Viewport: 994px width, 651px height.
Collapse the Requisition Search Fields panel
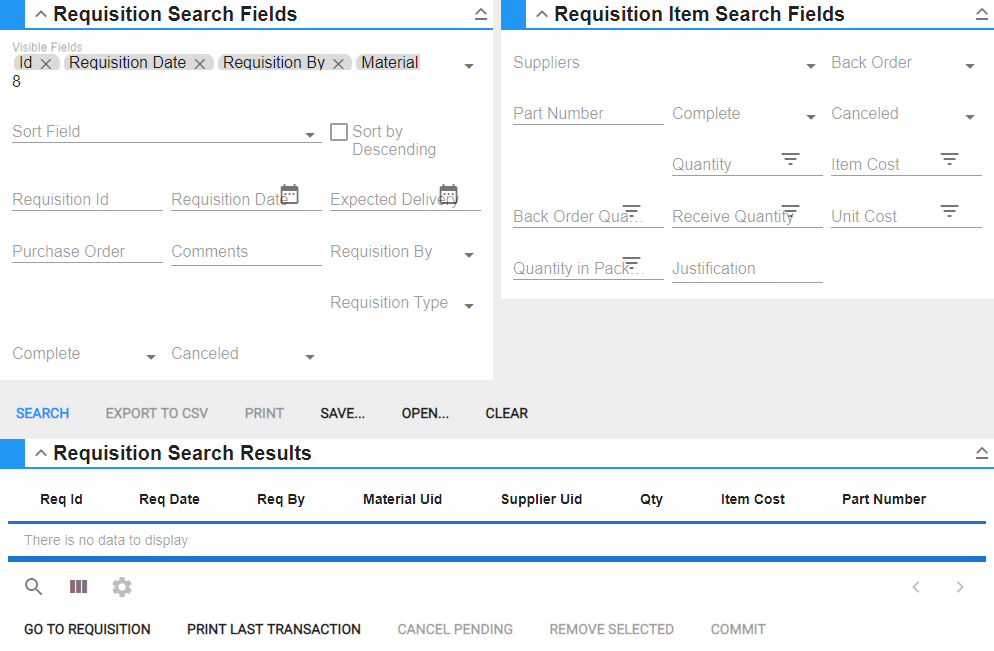point(41,14)
